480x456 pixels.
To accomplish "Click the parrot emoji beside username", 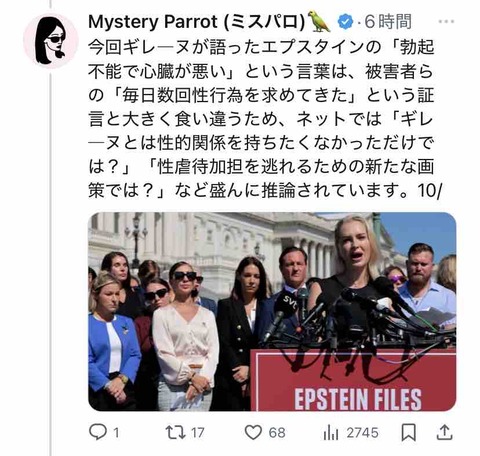I will [x=319, y=22].
